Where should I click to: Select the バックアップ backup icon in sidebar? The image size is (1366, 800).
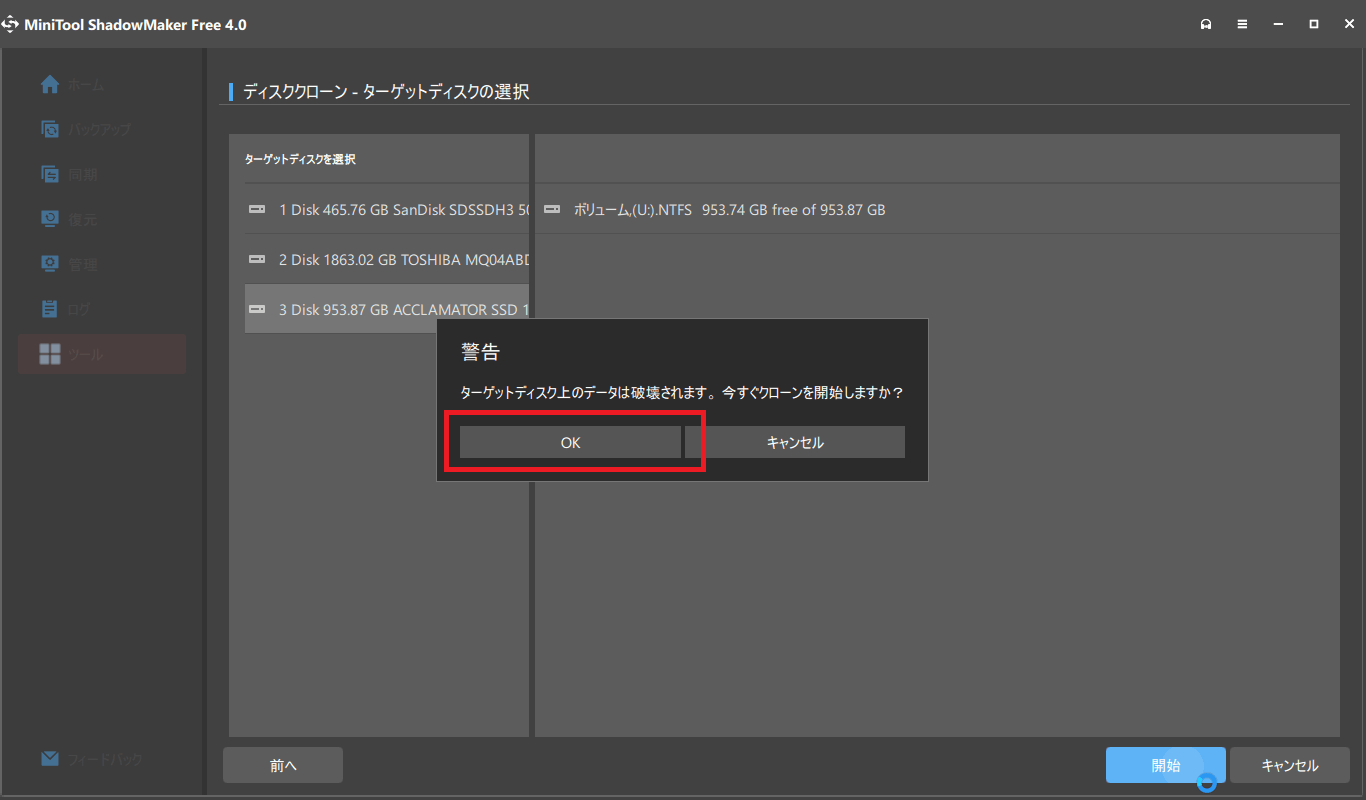pos(50,129)
